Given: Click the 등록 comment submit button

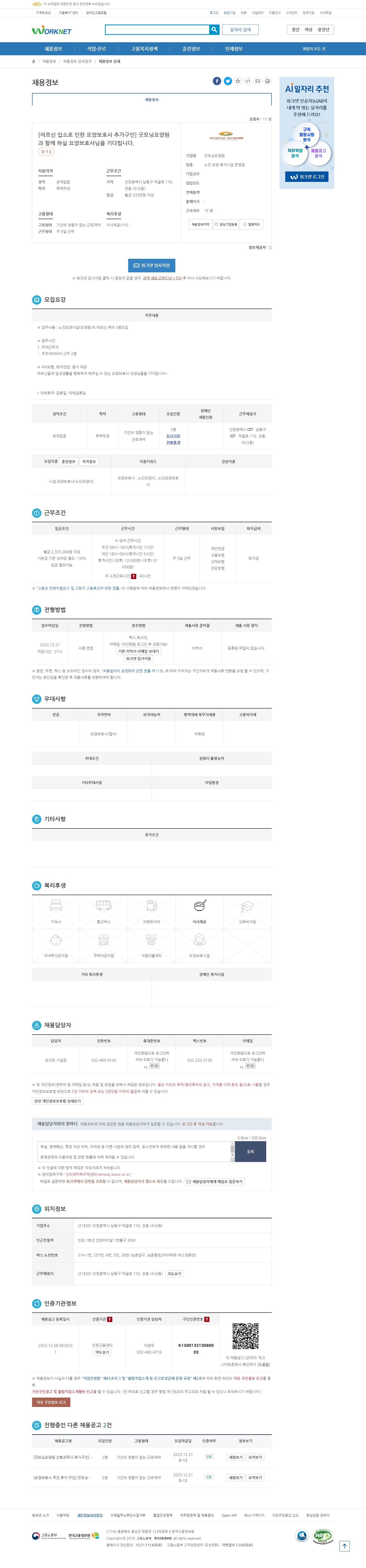Looking at the screenshot, I should (251, 1152).
